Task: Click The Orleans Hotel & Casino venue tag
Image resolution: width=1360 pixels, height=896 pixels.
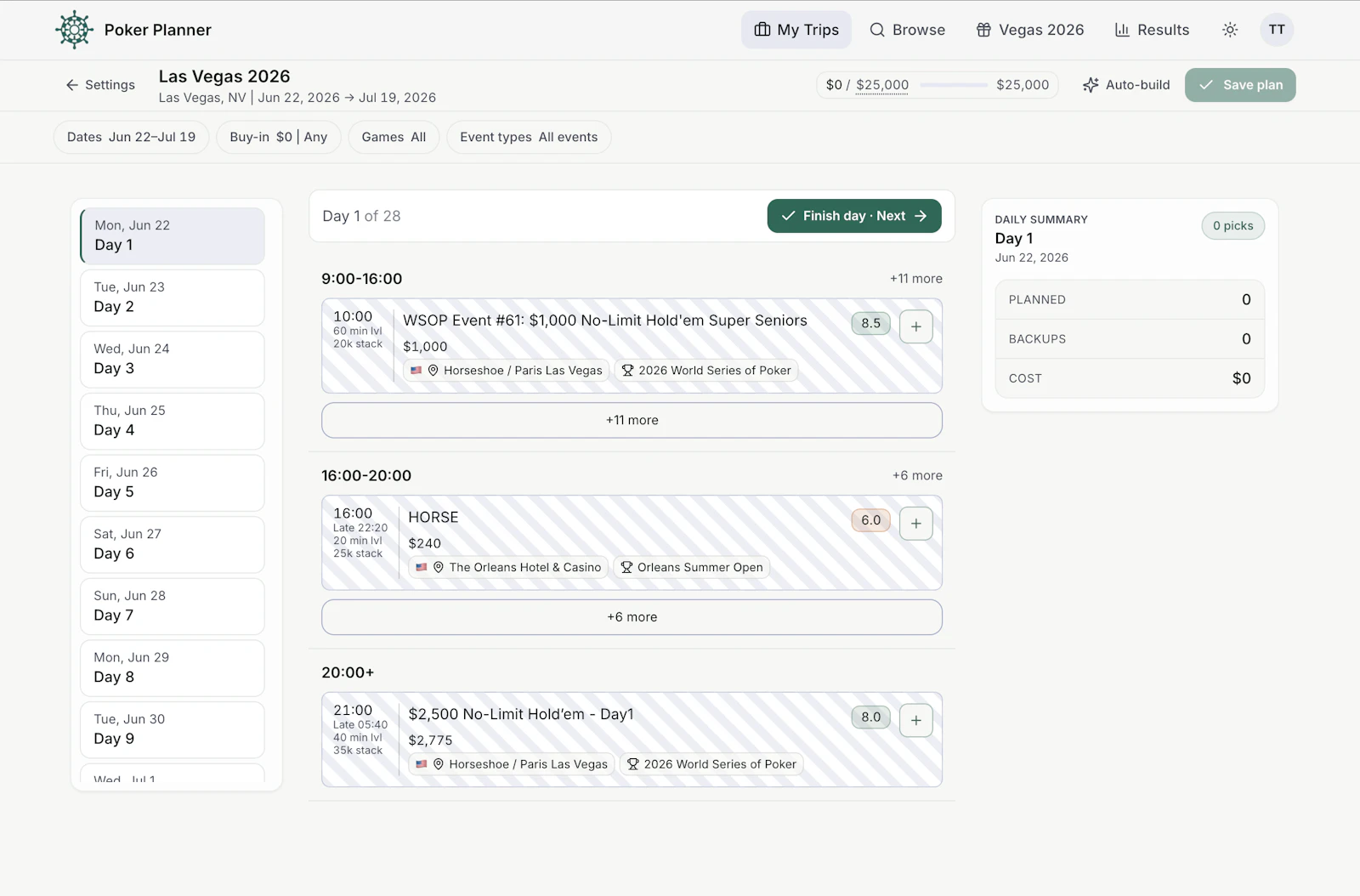Action: pyautogui.click(x=508, y=567)
